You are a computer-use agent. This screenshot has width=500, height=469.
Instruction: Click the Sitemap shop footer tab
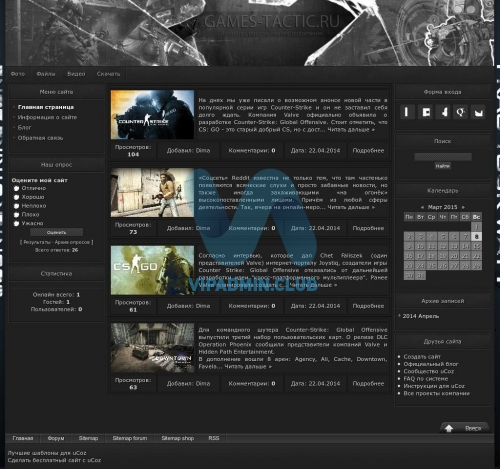(x=178, y=438)
